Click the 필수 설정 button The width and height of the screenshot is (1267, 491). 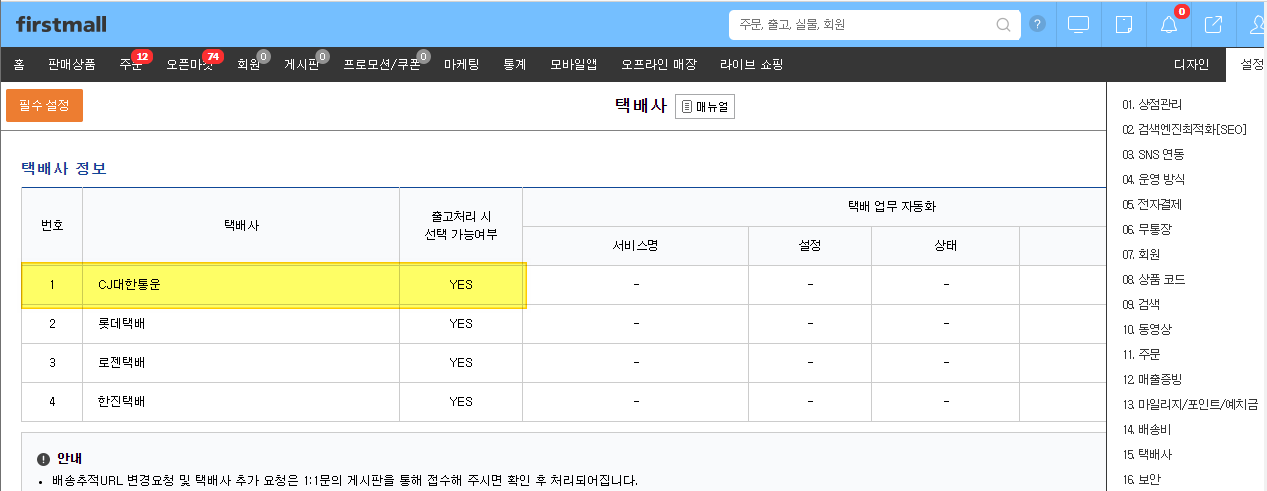click(x=44, y=105)
